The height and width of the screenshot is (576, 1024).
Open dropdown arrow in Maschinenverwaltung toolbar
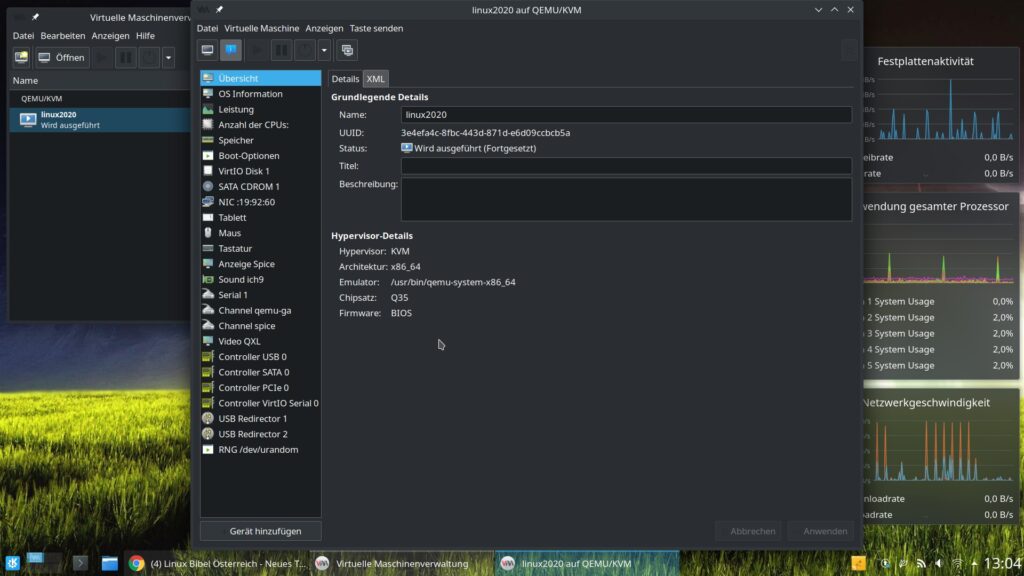(x=168, y=57)
